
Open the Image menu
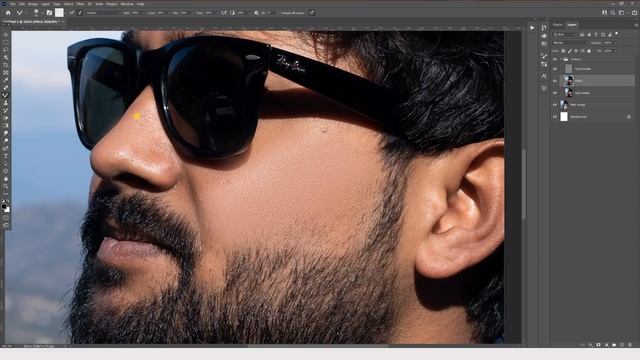pos(33,4)
